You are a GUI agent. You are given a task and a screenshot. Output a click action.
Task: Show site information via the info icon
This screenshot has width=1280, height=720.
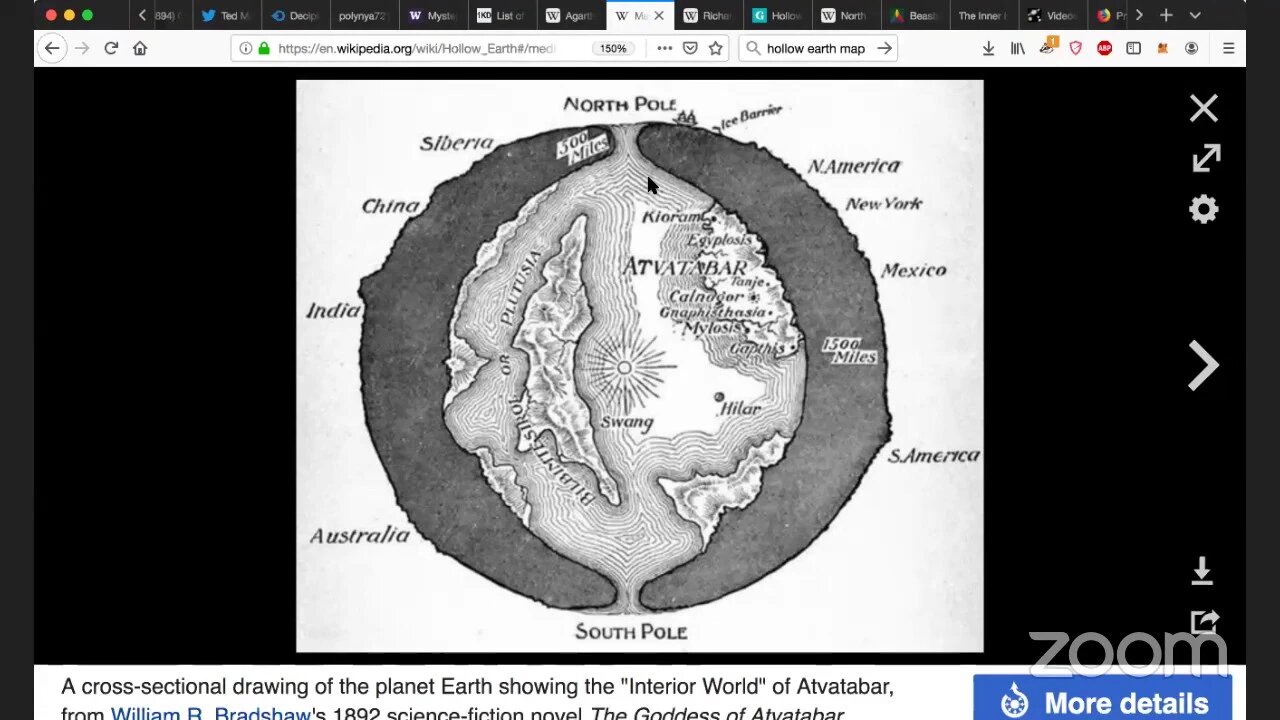246,48
